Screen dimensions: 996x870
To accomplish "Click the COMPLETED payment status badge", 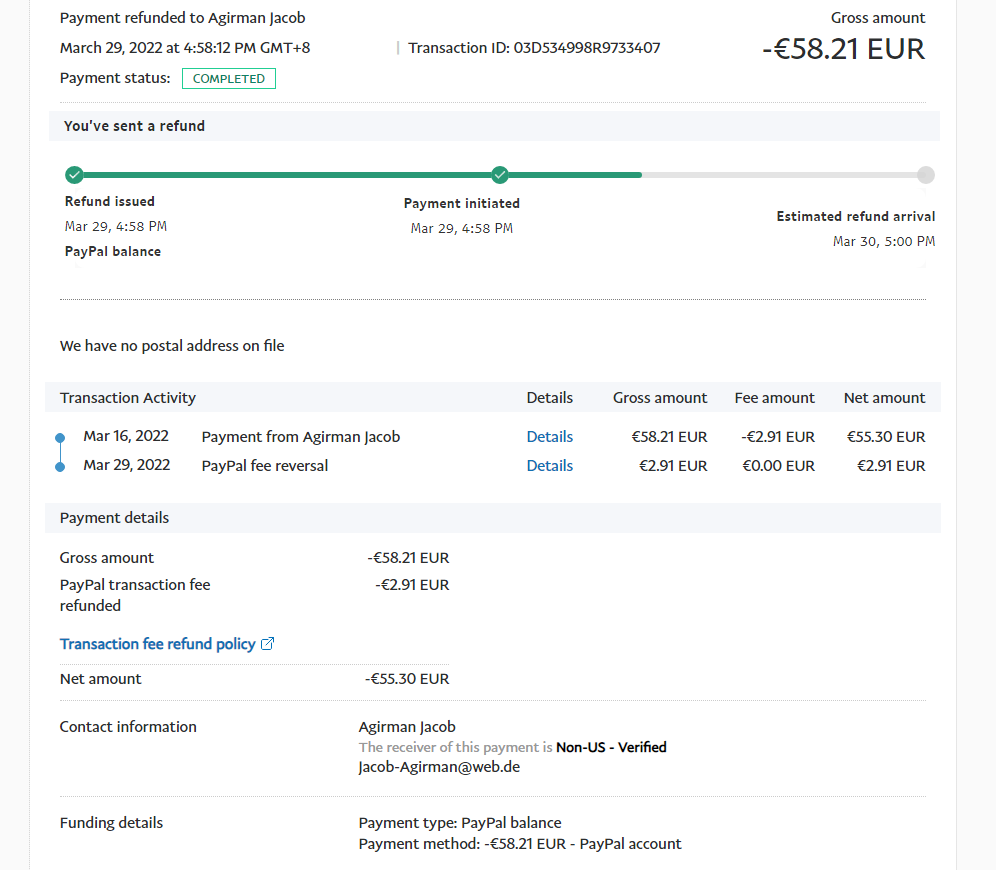I will click(228, 79).
